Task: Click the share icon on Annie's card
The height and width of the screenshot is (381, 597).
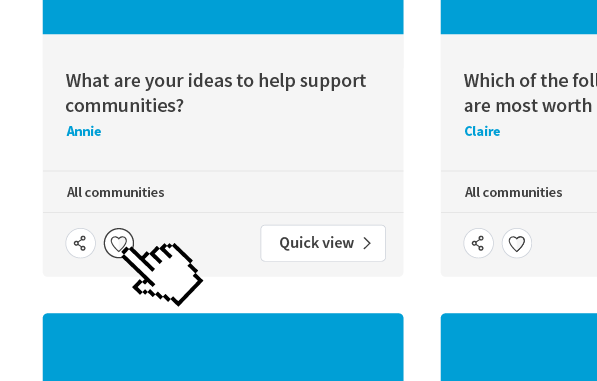Action: (x=80, y=243)
